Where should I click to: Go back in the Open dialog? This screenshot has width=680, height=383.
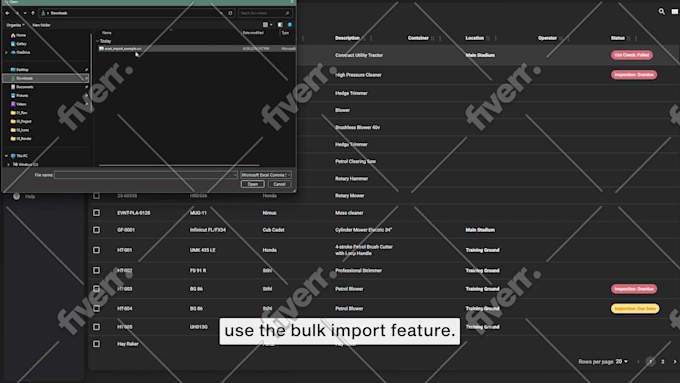(x=7, y=13)
